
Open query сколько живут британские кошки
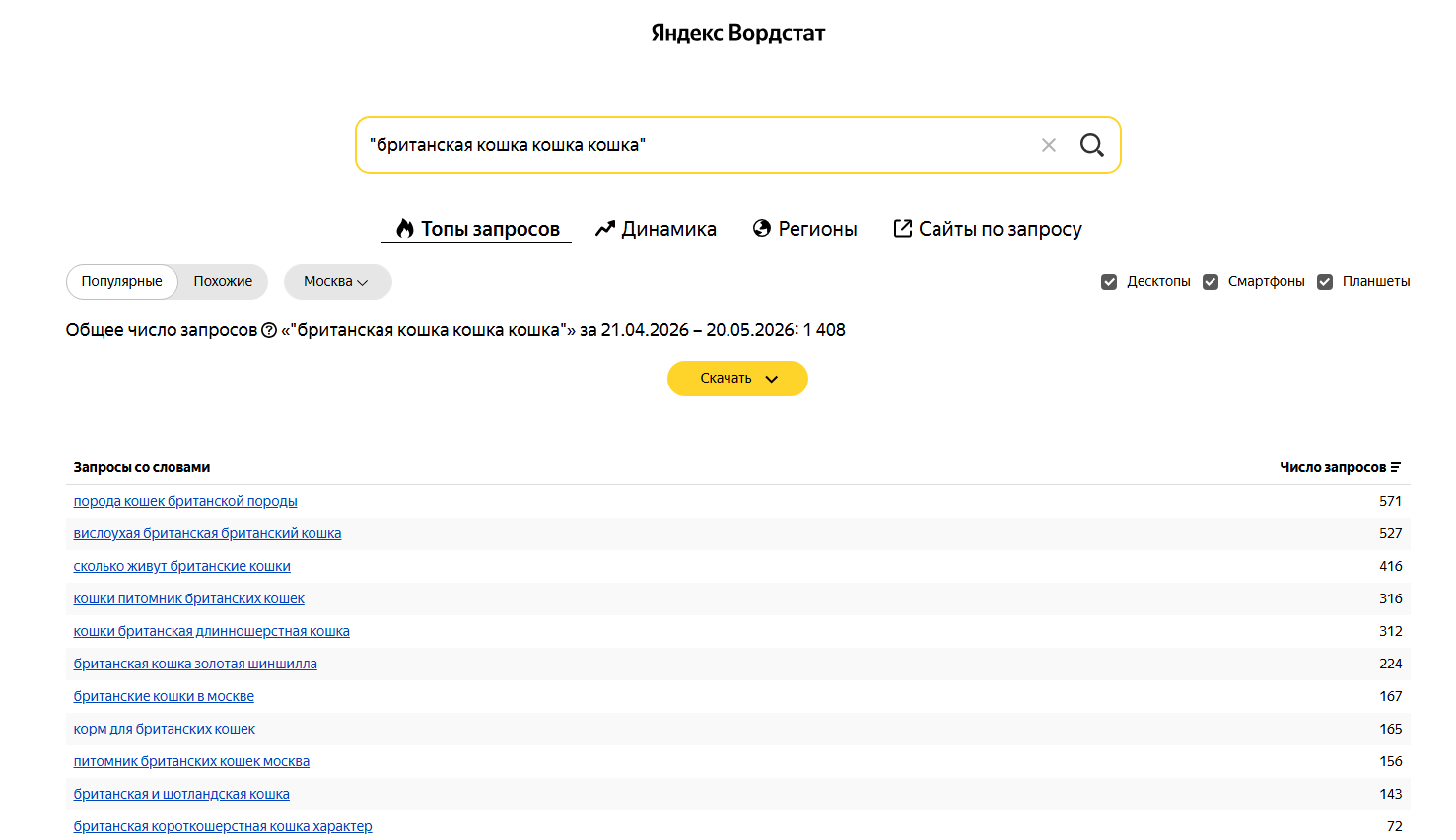point(182,566)
